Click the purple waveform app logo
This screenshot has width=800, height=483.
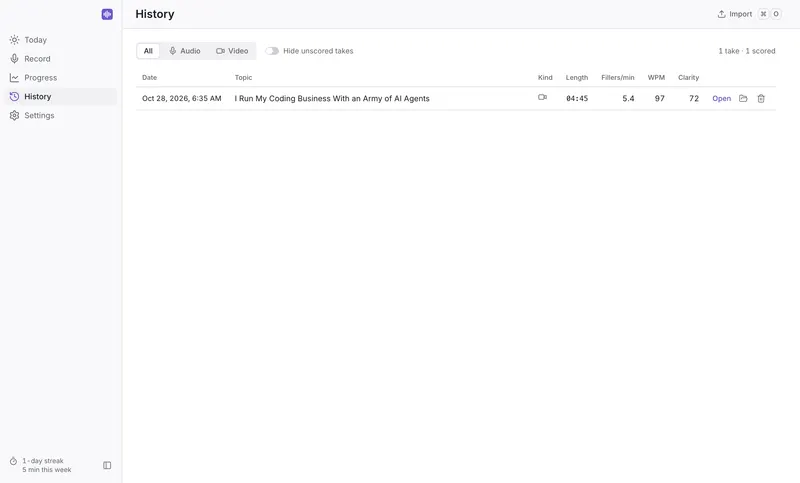coord(107,14)
